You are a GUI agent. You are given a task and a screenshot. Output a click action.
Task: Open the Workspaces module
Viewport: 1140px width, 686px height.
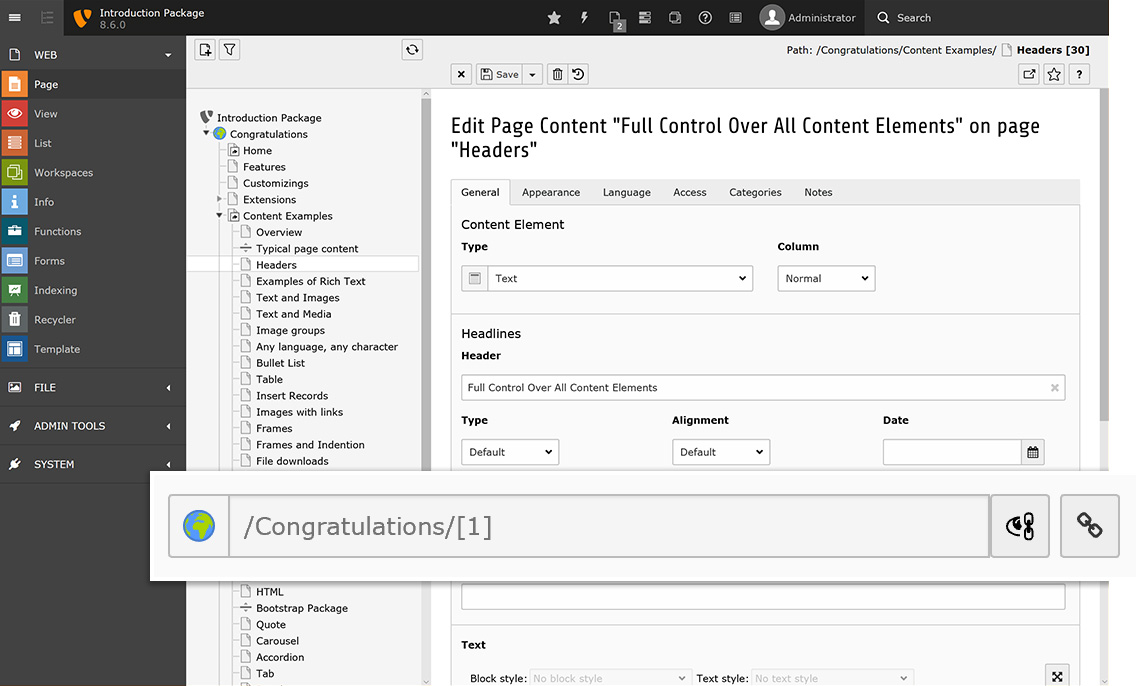[x=93, y=172]
